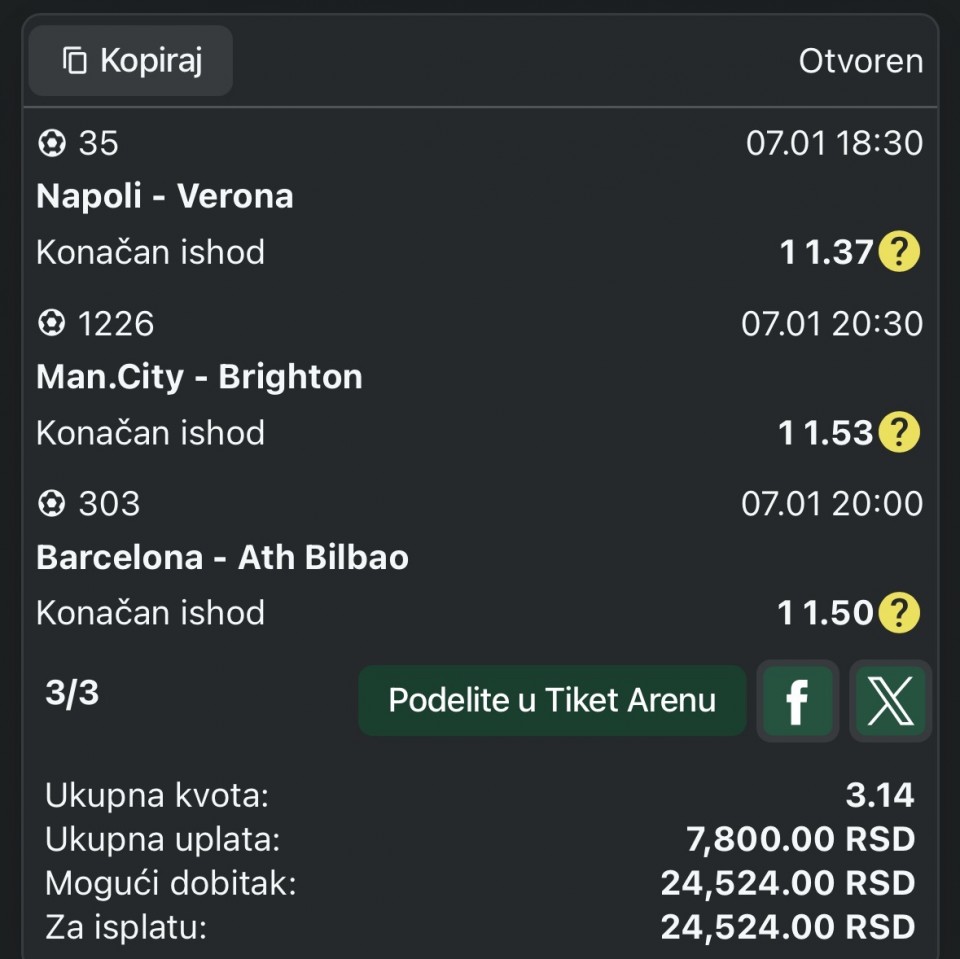Viewport: 960px width, 959px height.
Task: Open the Barcelona - Ath Bilbao match
Action: [x=222, y=557]
